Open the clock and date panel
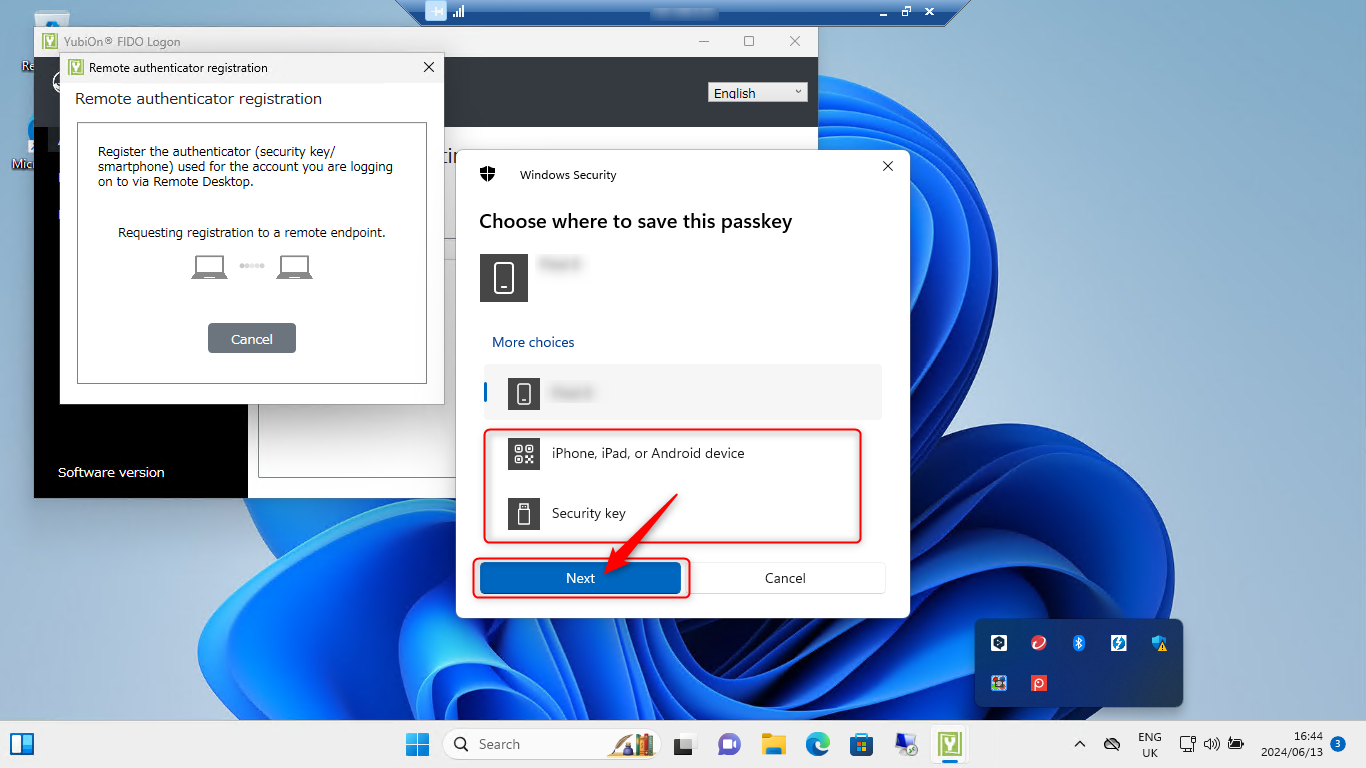The width and height of the screenshot is (1366, 768). 1292,744
